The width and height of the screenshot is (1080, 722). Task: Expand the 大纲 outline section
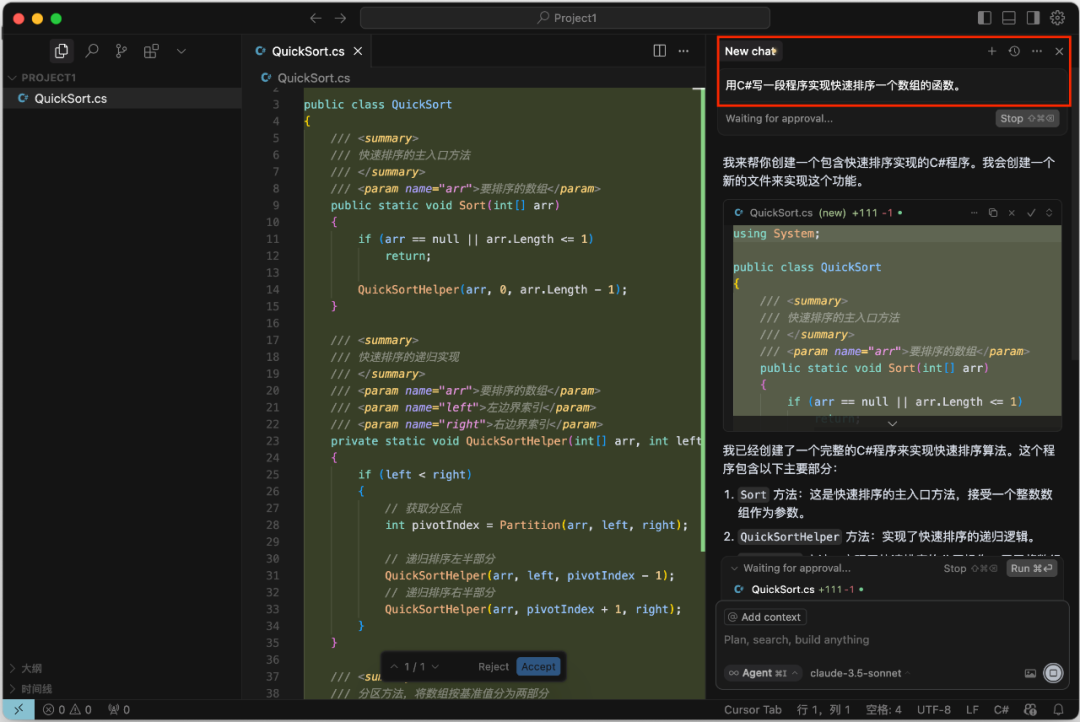point(30,668)
